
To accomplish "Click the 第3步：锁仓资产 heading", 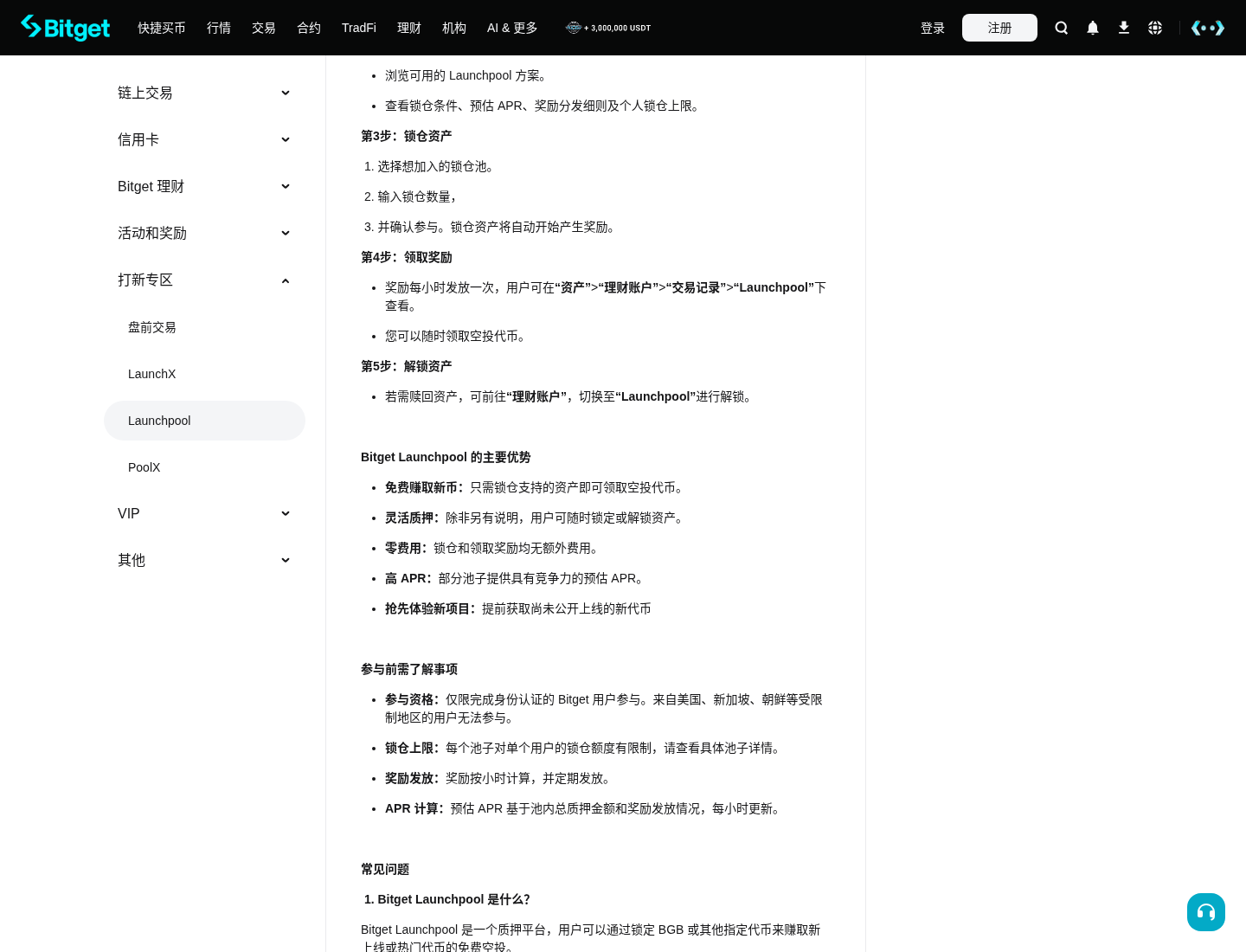I will pyautogui.click(x=407, y=136).
